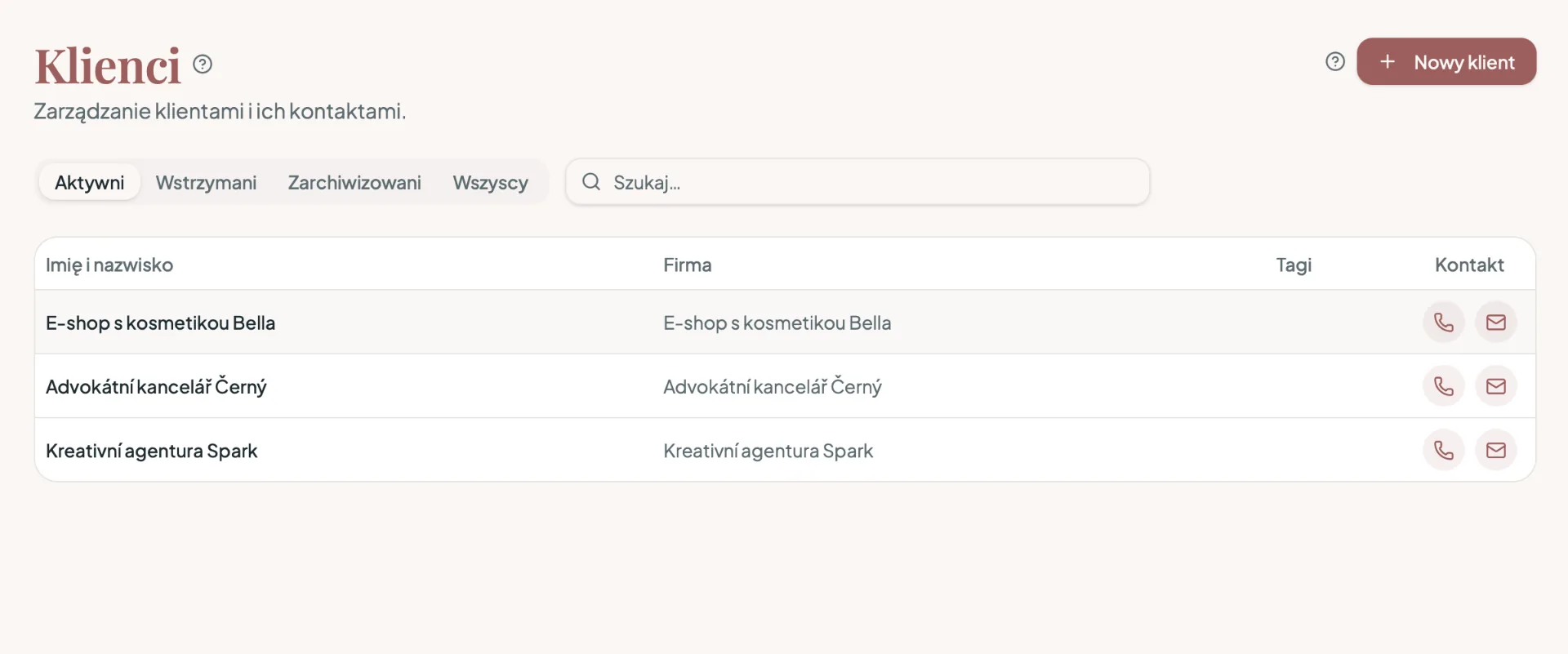Email E-shop s kosmetikou Bella via envelope icon
Image resolution: width=1568 pixels, height=654 pixels.
pos(1496,323)
